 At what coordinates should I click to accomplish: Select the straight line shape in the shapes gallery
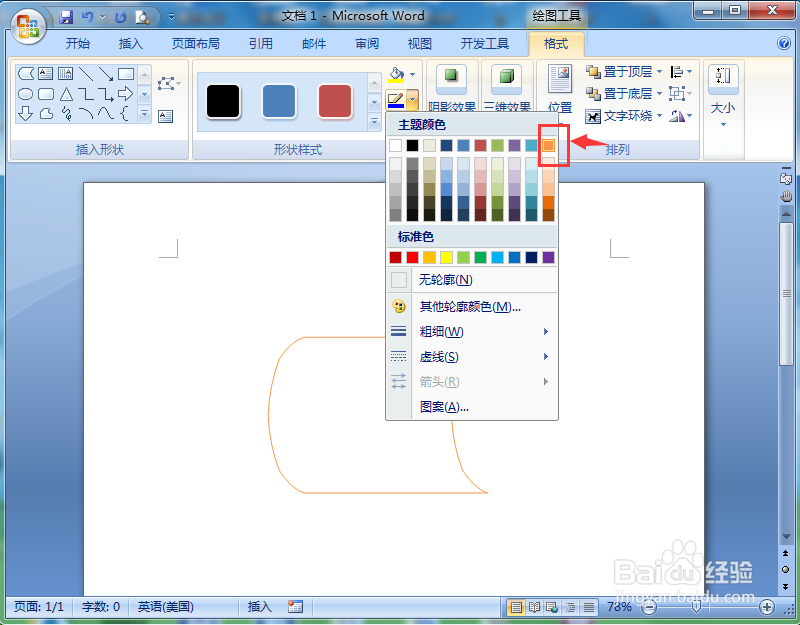(x=86, y=74)
